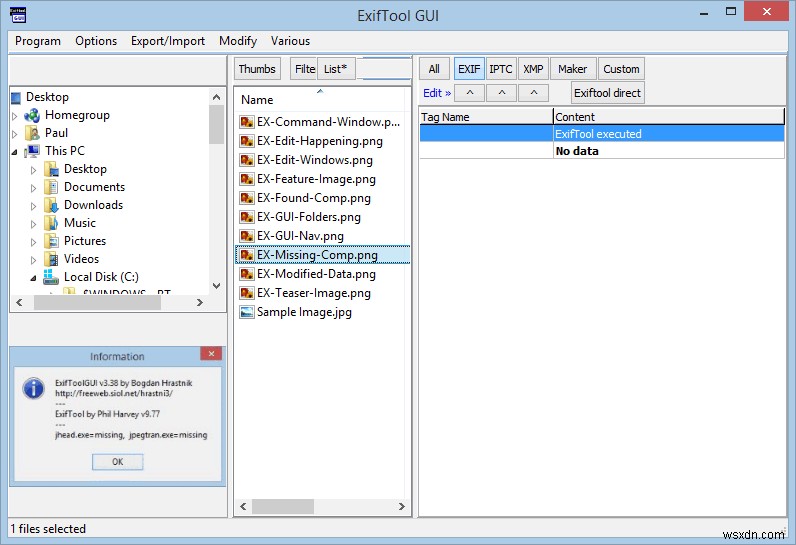Click icon of EX-Edit-Happening.png

tap(247, 141)
